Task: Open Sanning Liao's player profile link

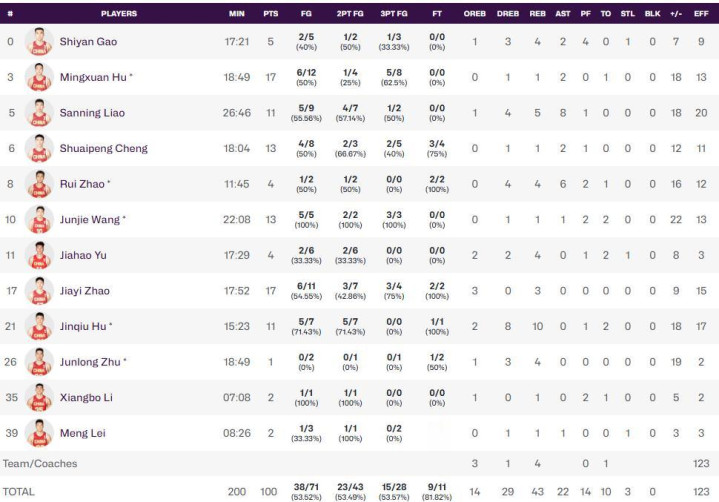Action: tap(92, 113)
